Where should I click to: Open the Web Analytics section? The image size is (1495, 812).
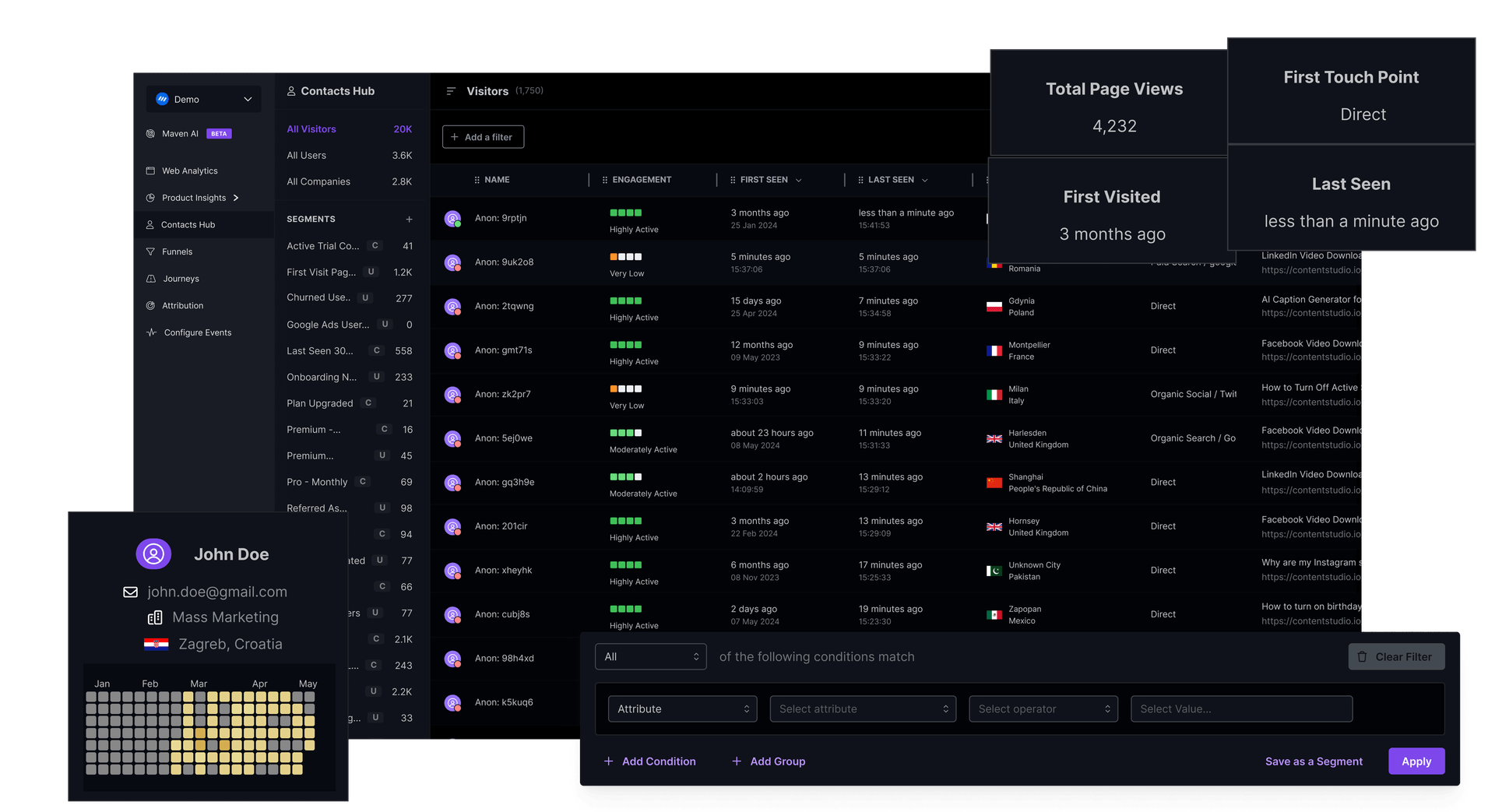coord(191,170)
